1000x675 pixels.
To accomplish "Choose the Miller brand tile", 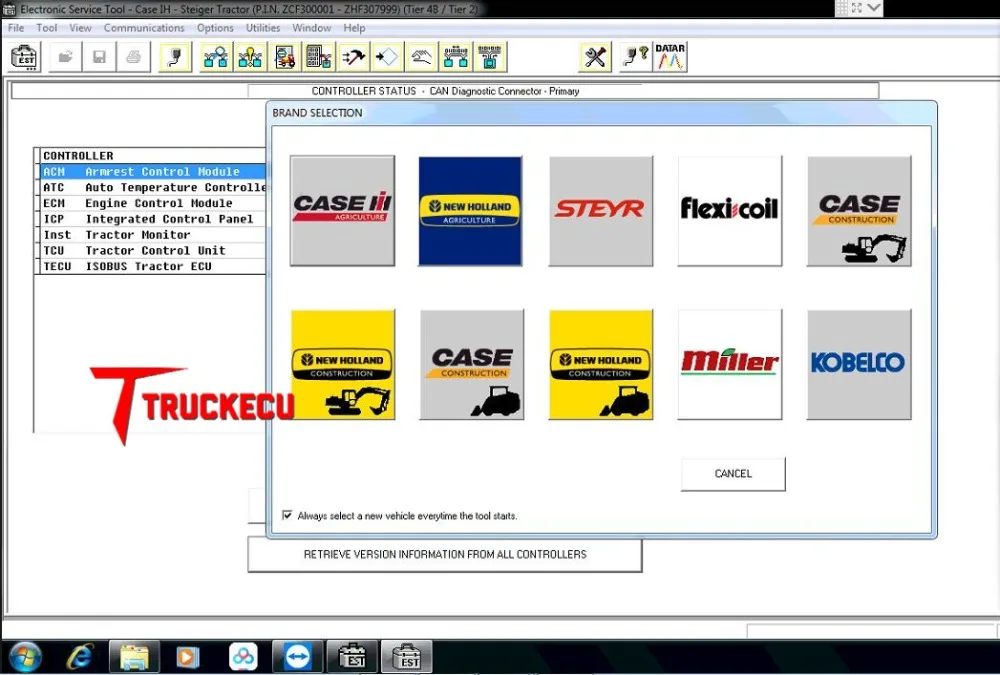I will pos(730,364).
